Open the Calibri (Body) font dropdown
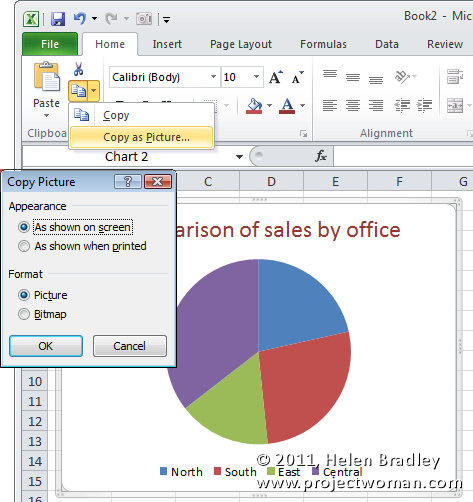This screenshot has width=473, height=502. click(x=213, y=77)
